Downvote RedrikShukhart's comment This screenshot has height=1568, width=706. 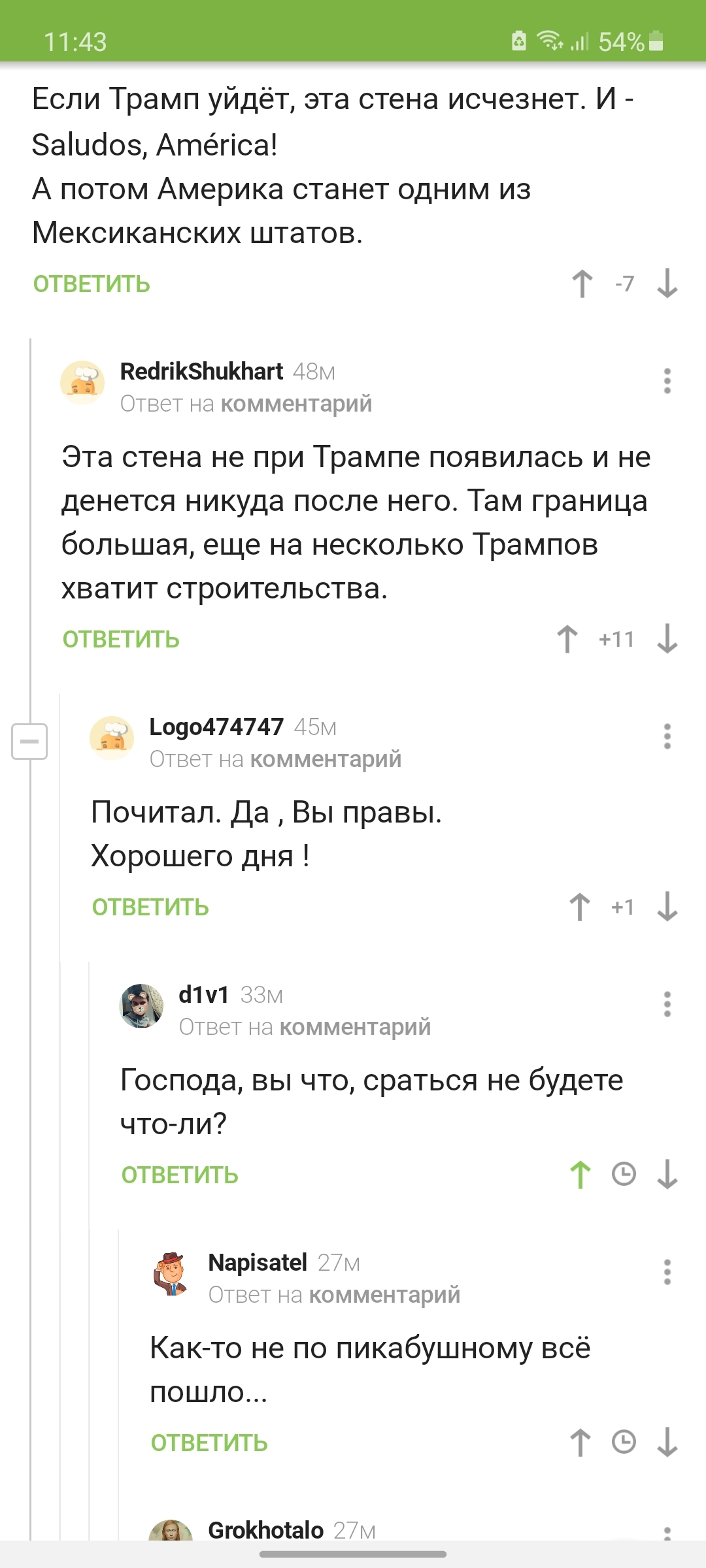coord(667,639)
